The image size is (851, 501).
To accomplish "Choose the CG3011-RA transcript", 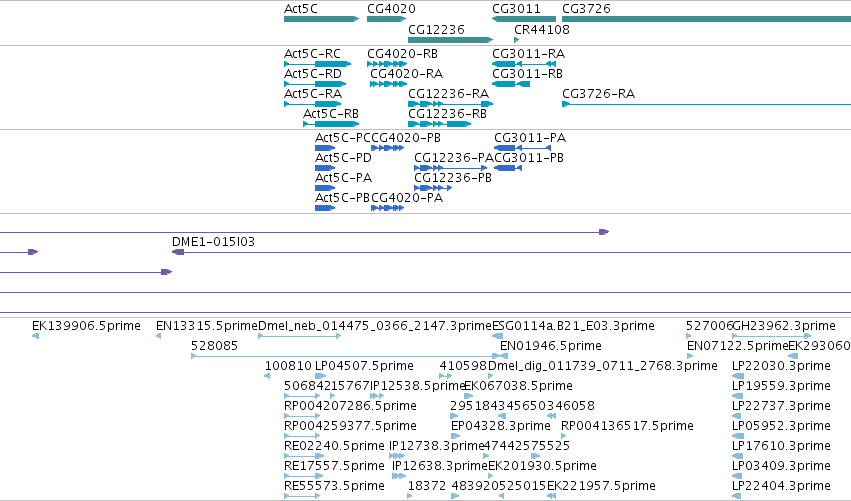I will coord(524,64).
